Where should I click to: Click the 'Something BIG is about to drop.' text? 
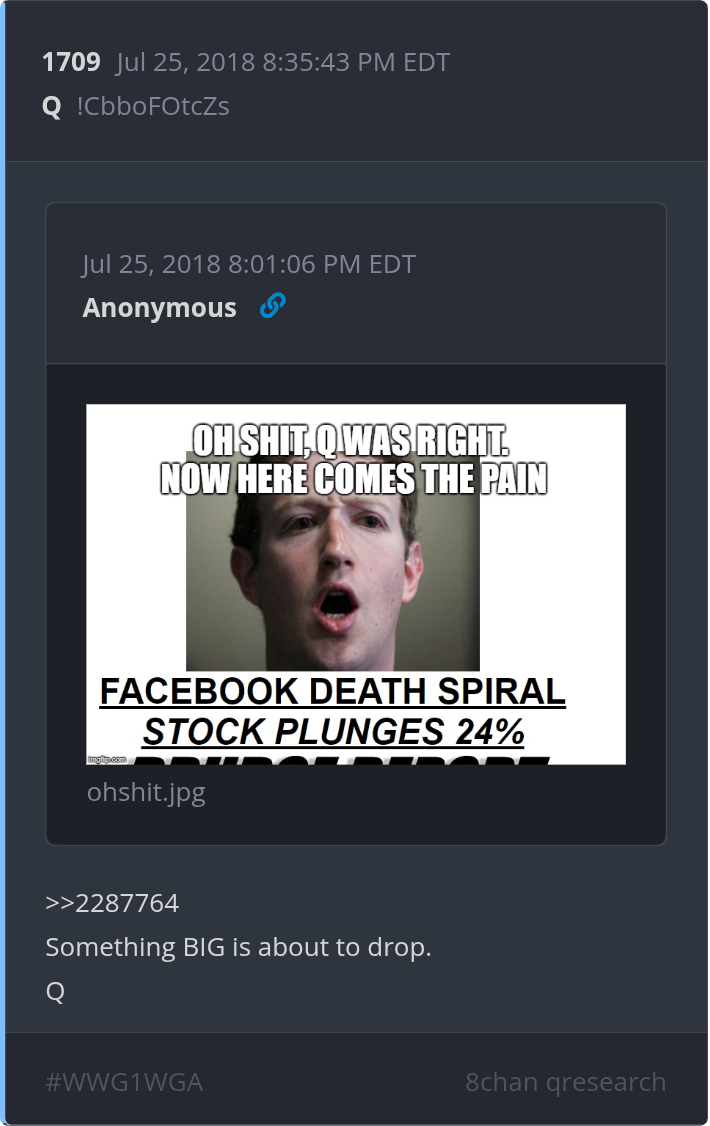point(238,947)
